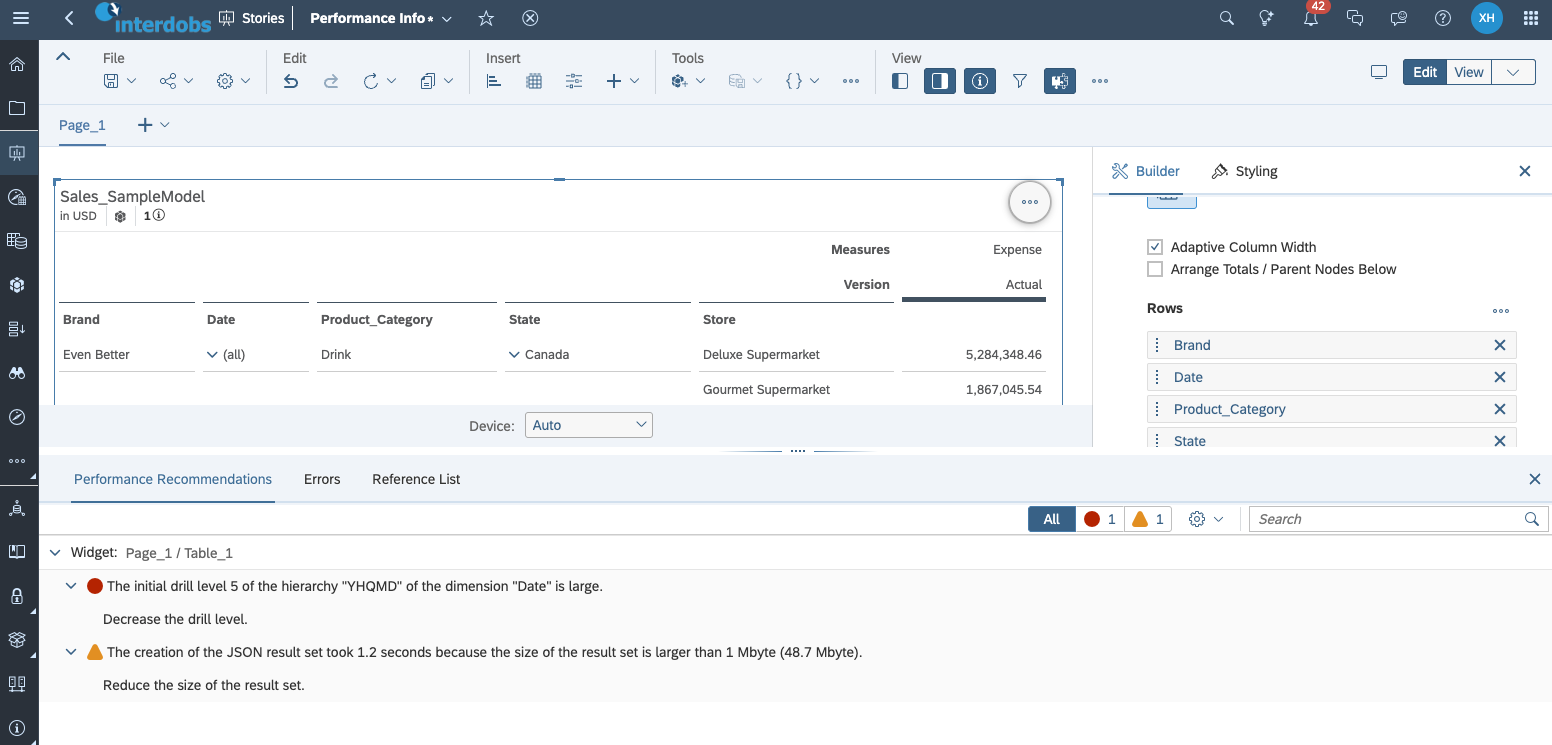Switch to the Errors tab

click(x=321, y=479)
